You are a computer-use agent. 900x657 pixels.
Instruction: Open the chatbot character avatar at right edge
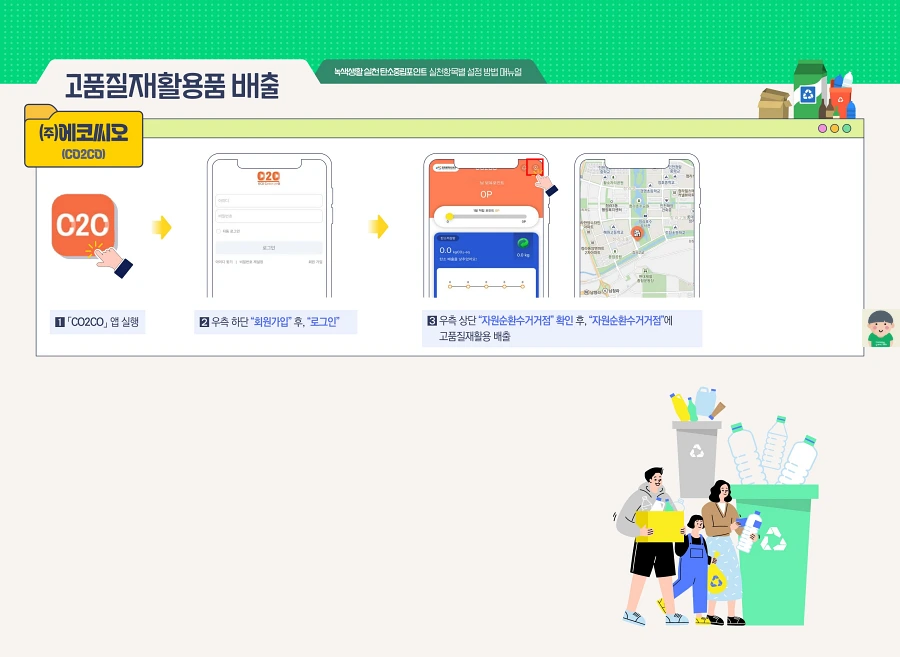880,328
